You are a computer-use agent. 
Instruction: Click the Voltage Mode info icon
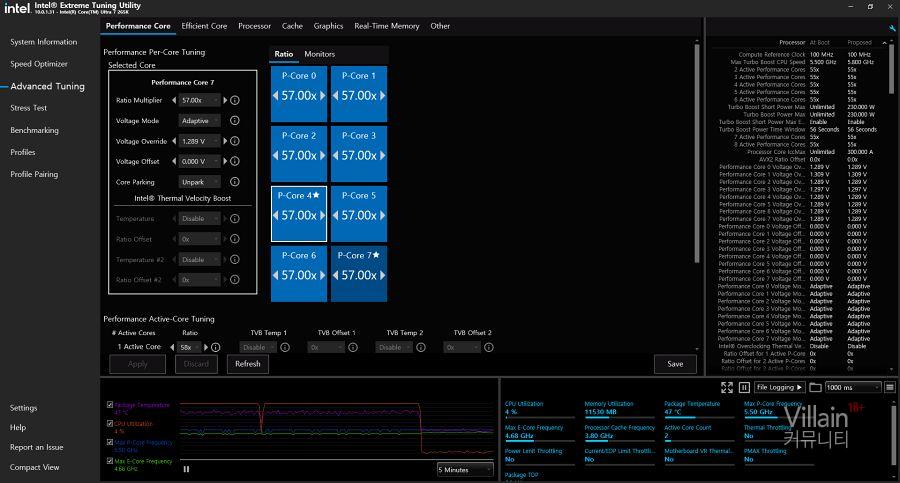coord(235,121)
